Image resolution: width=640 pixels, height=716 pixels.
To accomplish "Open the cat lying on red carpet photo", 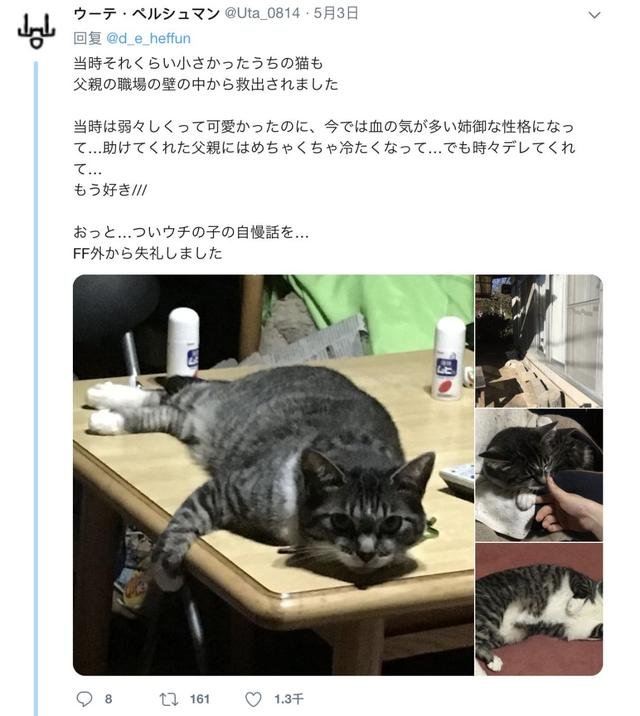I will click(539, 609).
